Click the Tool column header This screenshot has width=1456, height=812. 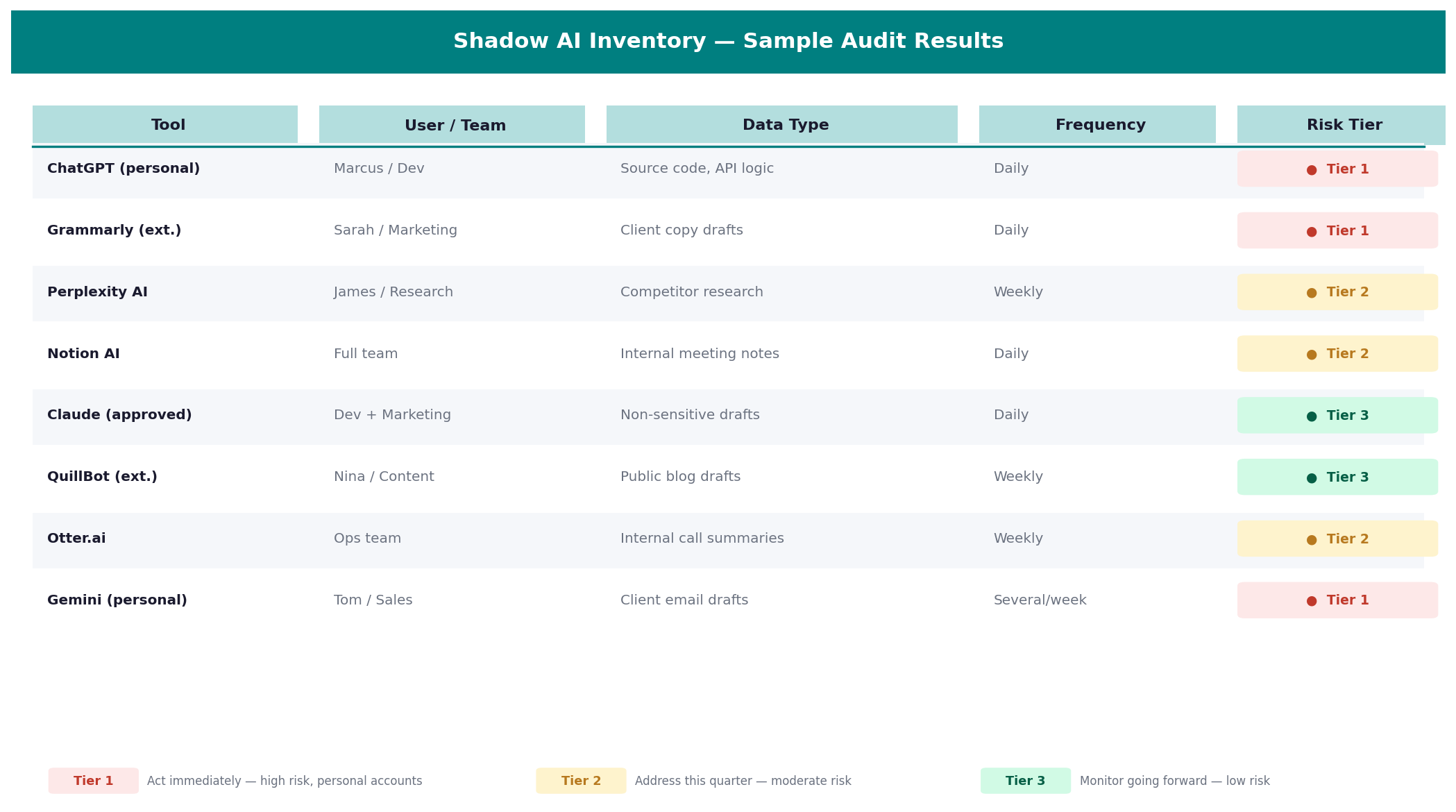(x=167, y=124)
